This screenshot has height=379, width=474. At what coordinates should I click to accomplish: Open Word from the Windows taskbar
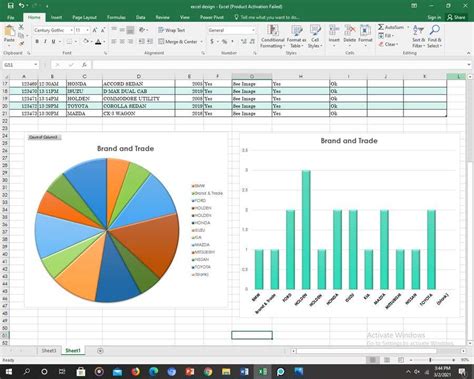pos(244,371)
